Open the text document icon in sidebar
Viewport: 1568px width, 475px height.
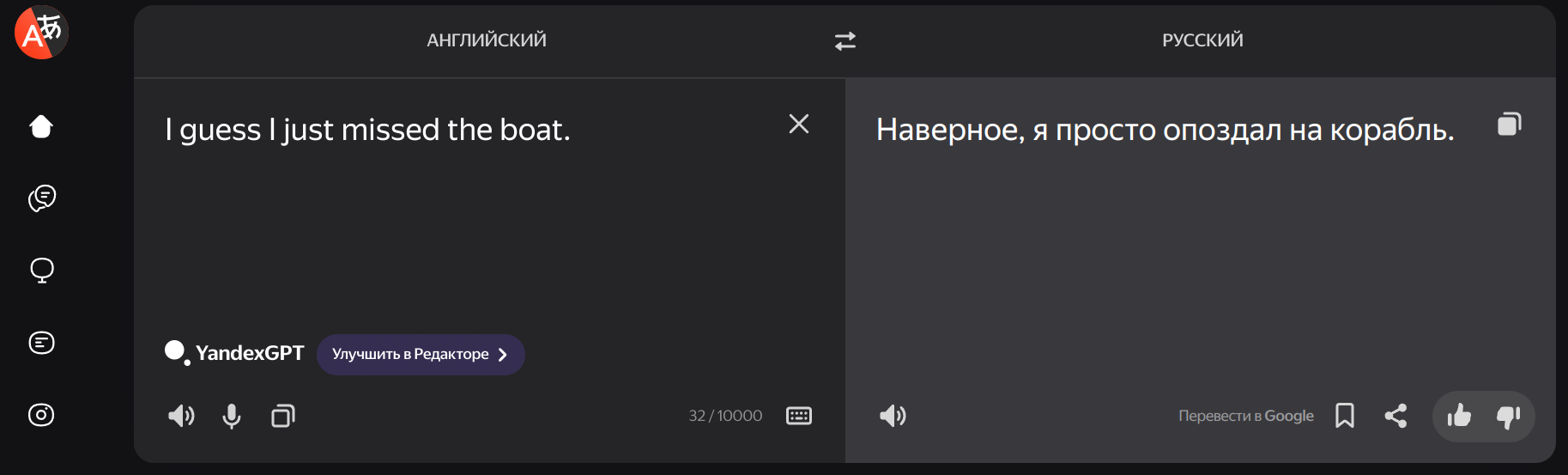[x=41, y=343]
